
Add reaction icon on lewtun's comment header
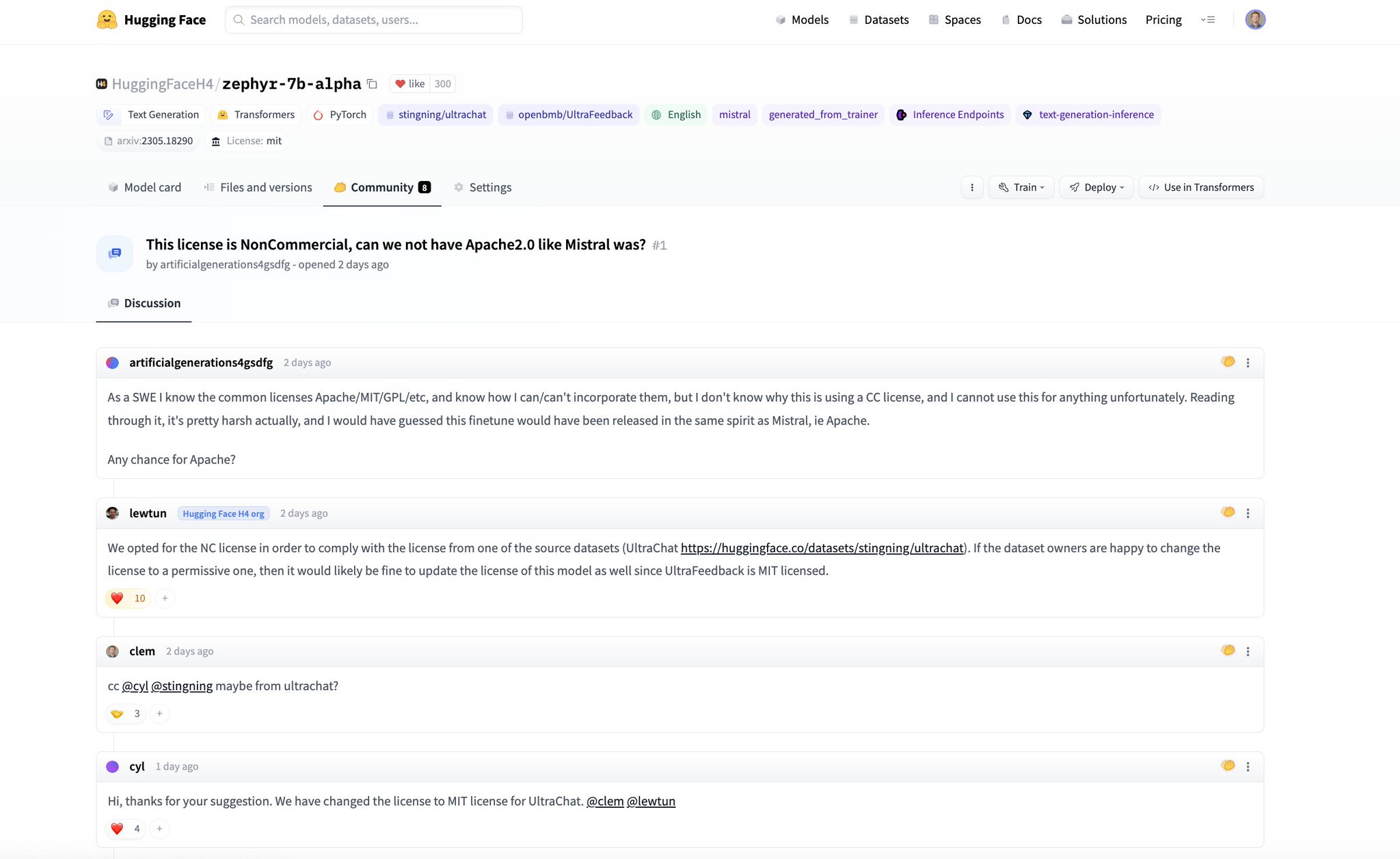[1228, 513]
